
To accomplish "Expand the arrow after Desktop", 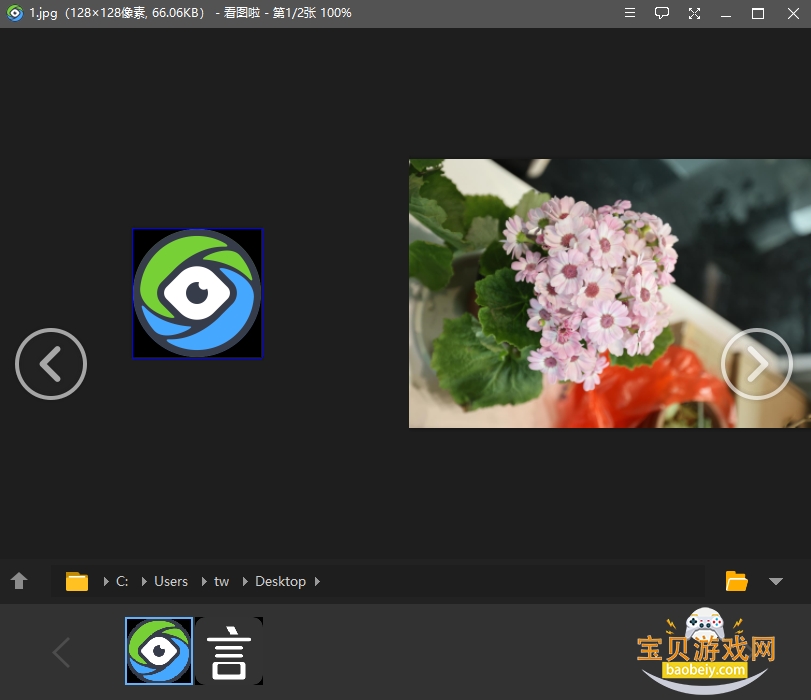I will [x=317, y=582].
